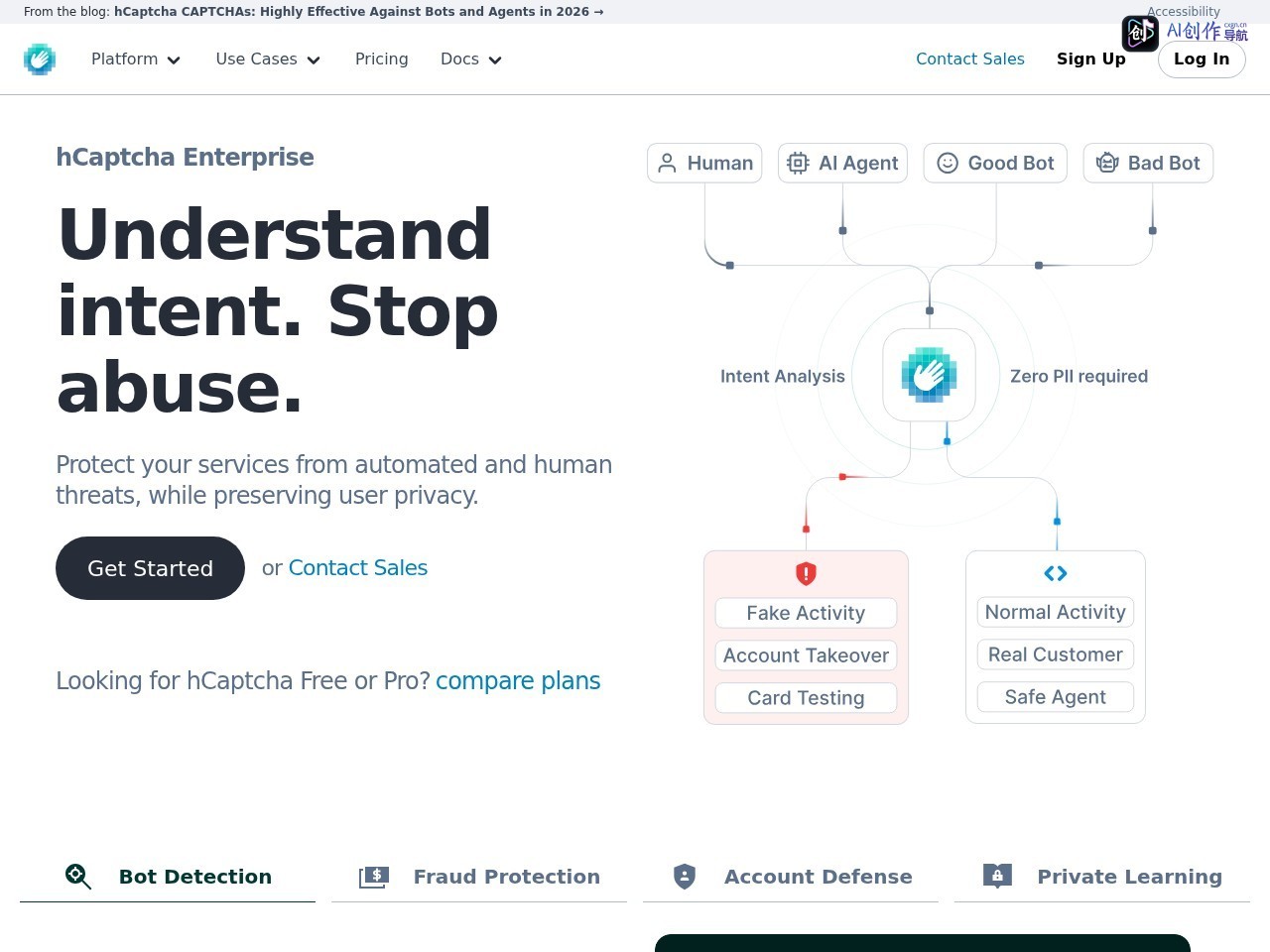This screenshot has width=1270, height=952.
Task: Click the blue code brackets icon
Action: click(1056, 573)
